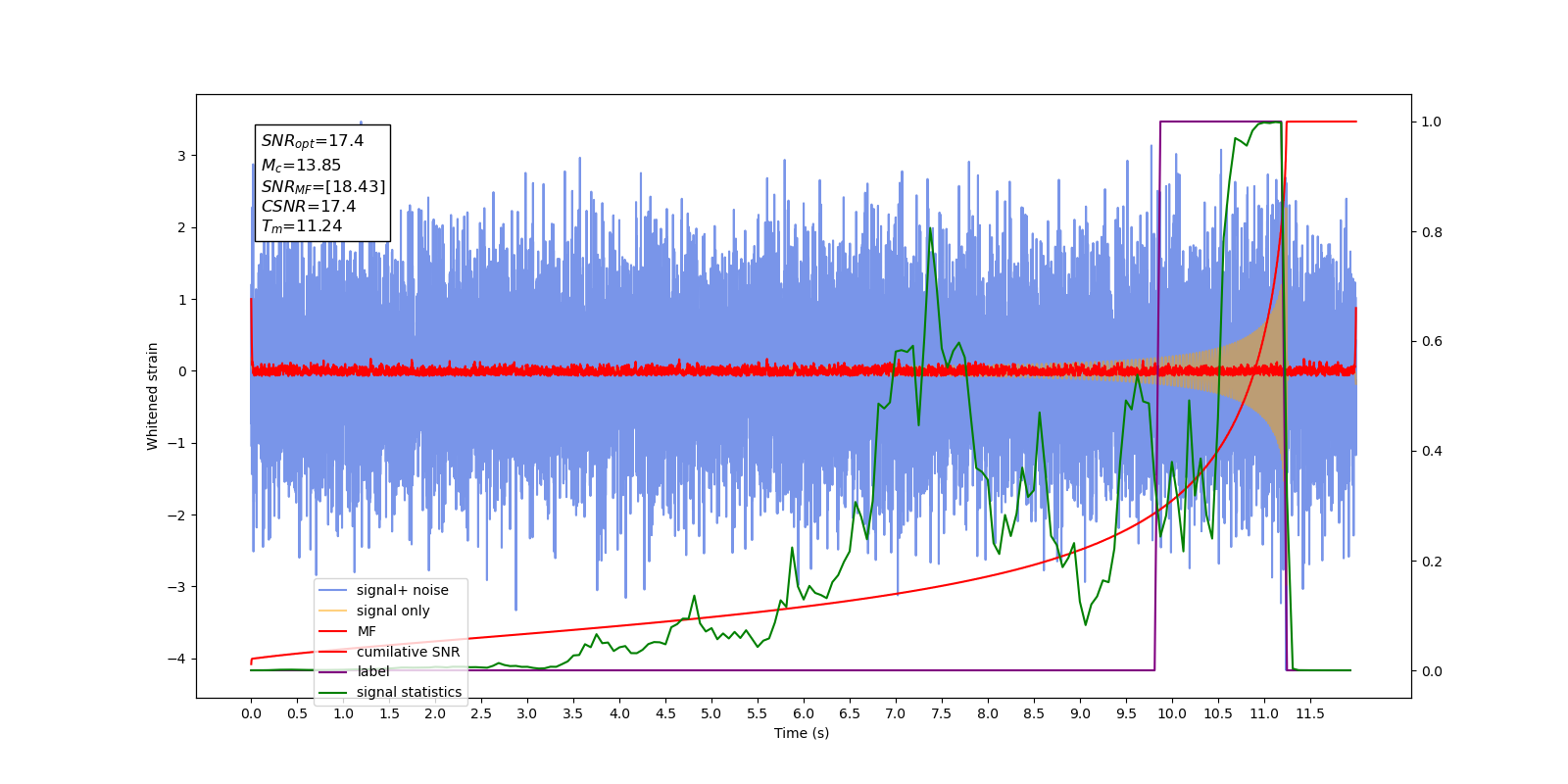Click the left y-axis tick label 0

[x=181, y=371]
